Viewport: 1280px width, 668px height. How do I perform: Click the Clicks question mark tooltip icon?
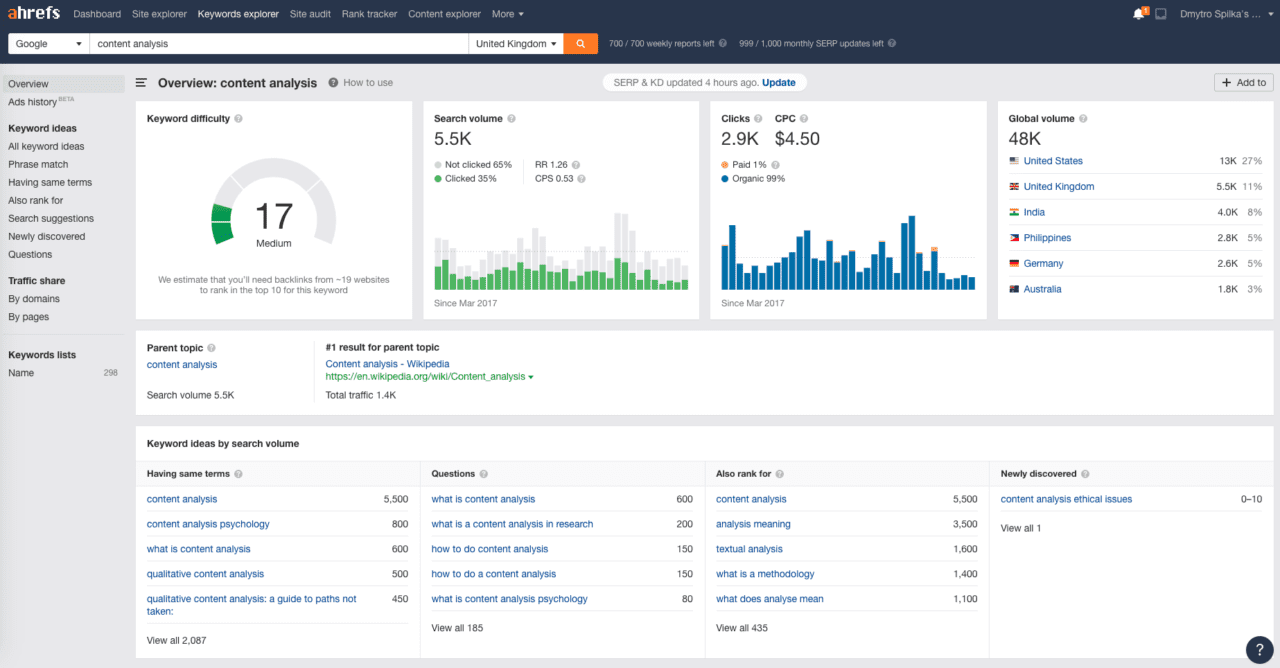(x=760, y=118)
